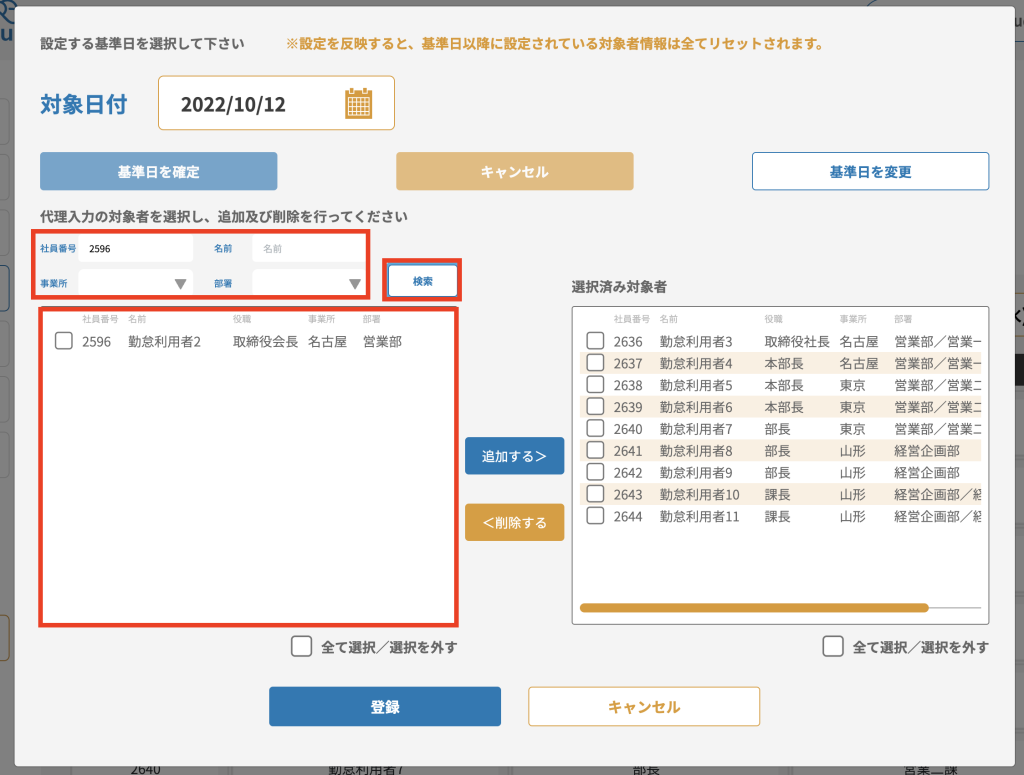Click the 基準日を確定 button
Screen dimensions: 1024x775
pos(158,171)
